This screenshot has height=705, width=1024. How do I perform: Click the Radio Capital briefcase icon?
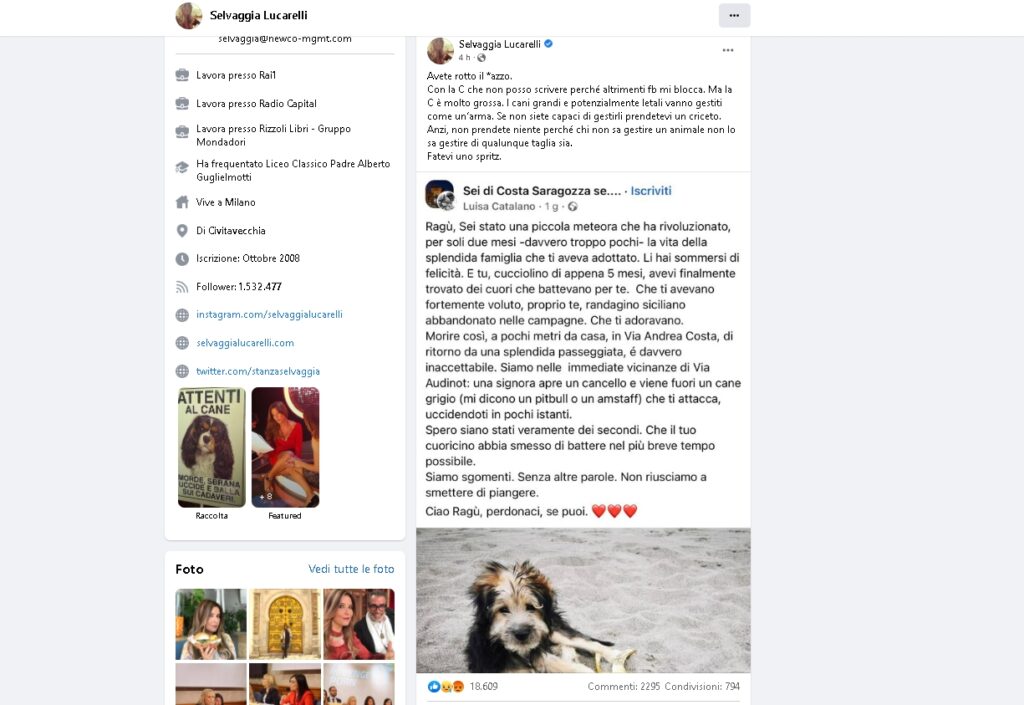tap(182, 103)
